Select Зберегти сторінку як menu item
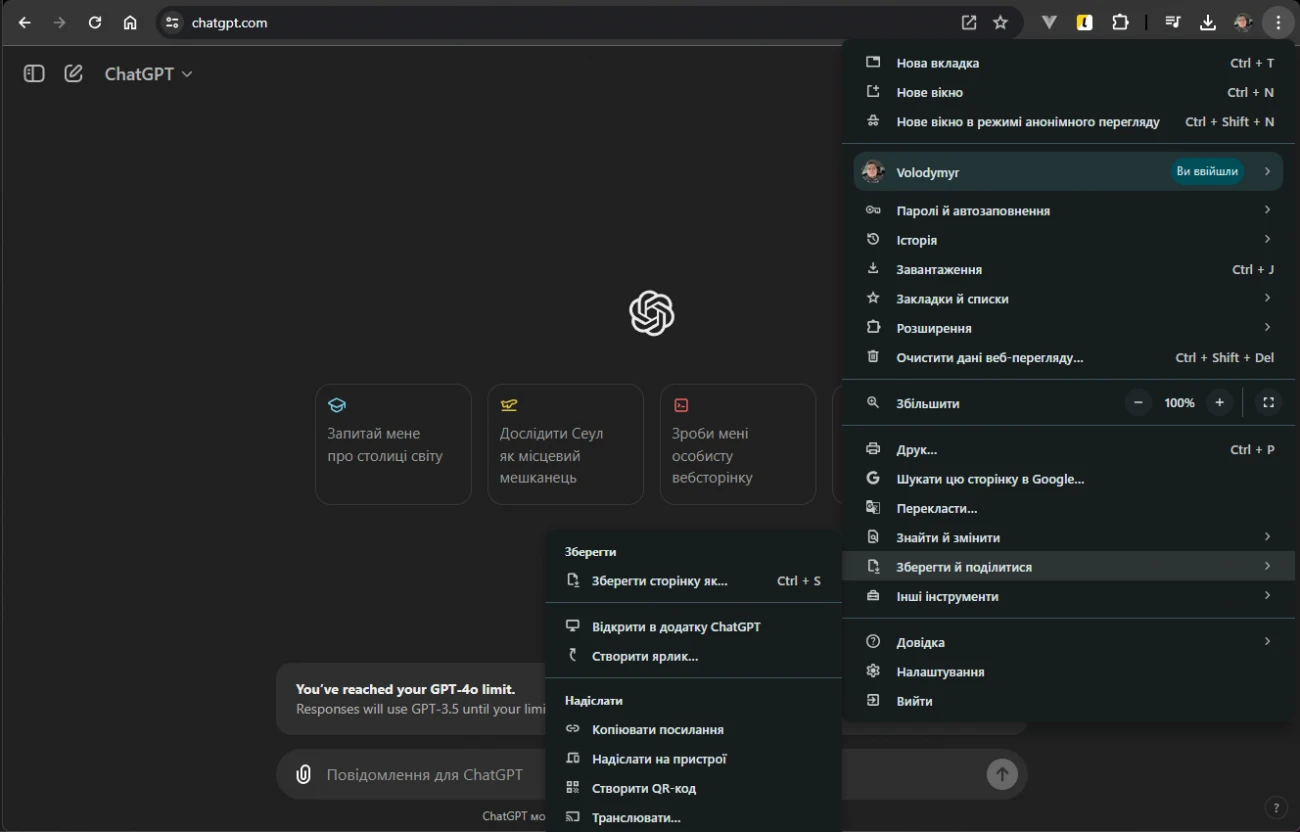 pos(660,581)
